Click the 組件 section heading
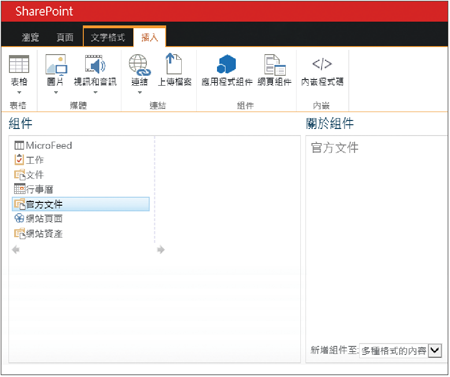 click(20, 124)
